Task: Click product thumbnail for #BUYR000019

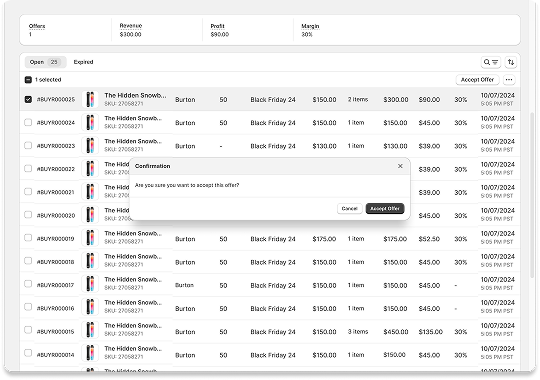Action: click(90, 238)
